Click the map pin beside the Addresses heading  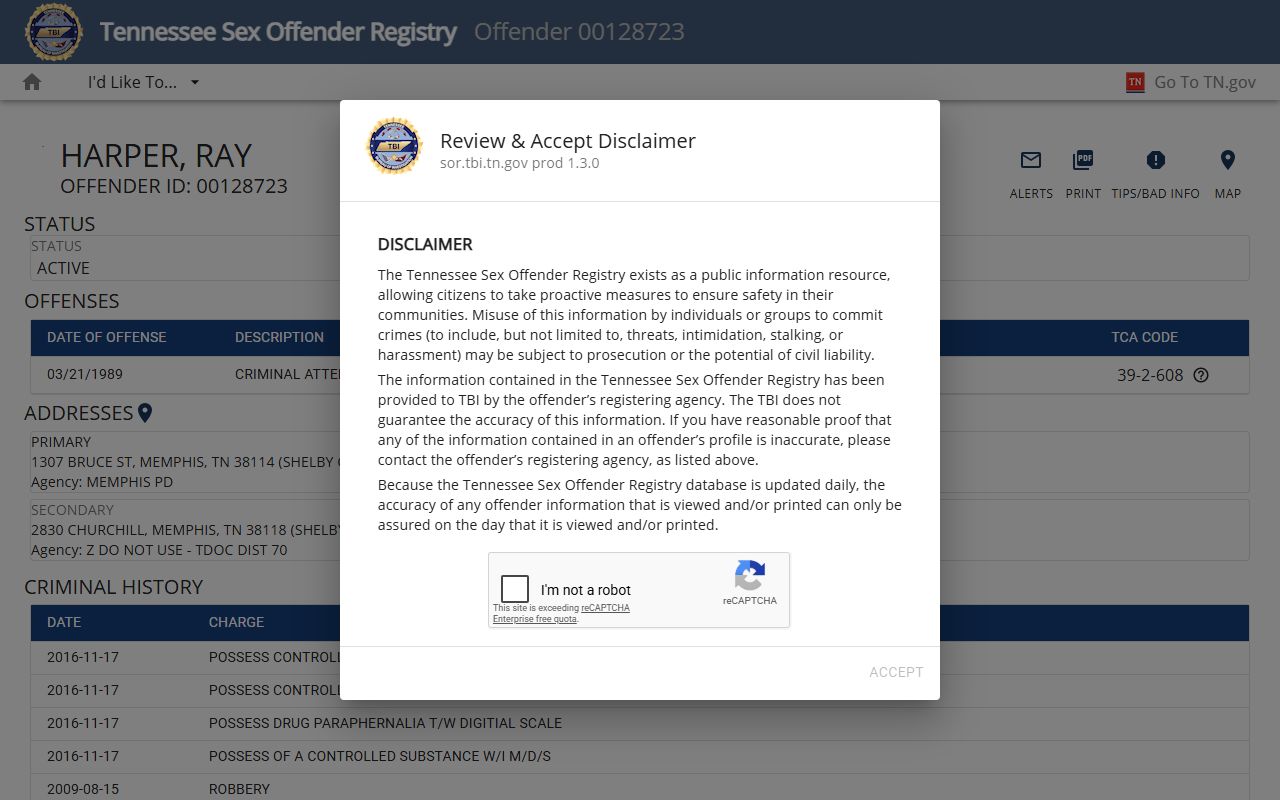(145, 413)
